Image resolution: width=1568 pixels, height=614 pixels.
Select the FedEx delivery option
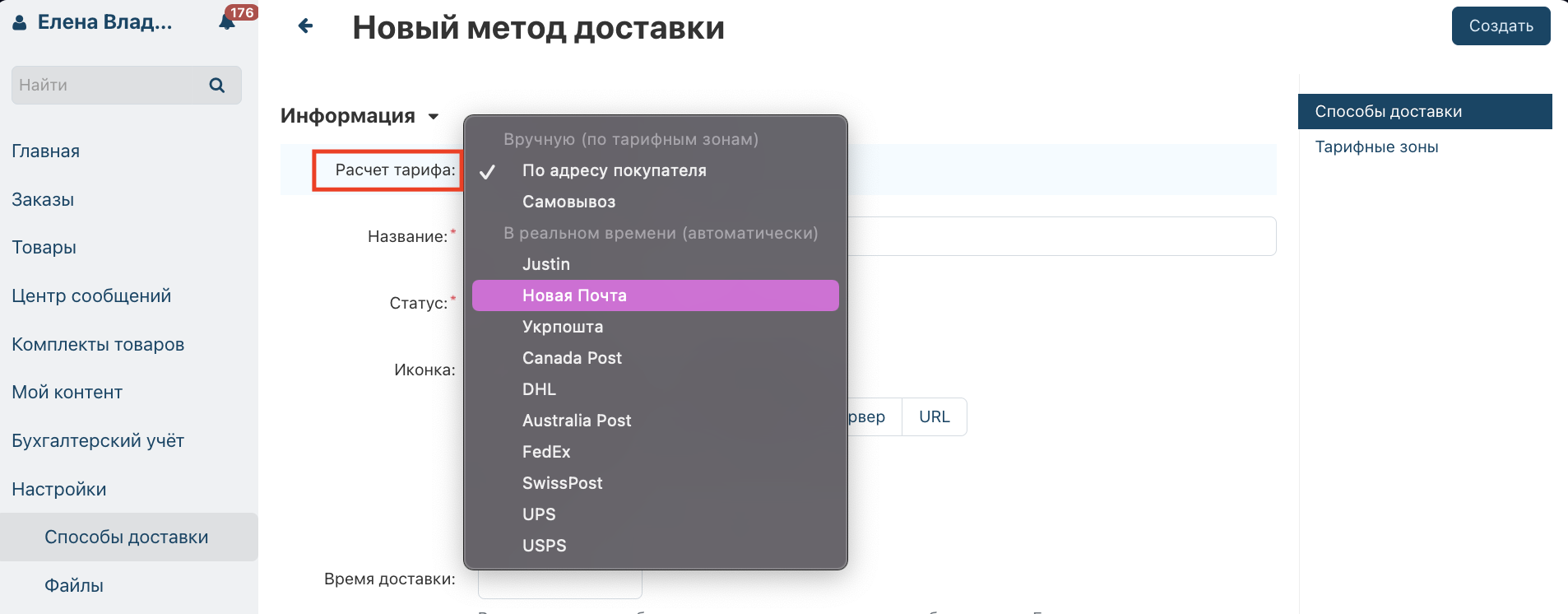[546, 452]
